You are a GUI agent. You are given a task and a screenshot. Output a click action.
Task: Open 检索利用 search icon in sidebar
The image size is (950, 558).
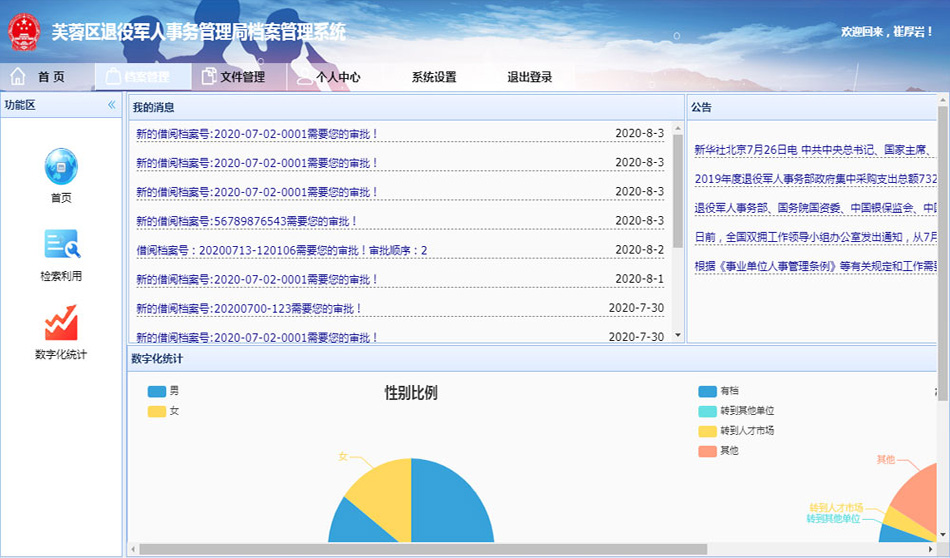pos(60,244)
